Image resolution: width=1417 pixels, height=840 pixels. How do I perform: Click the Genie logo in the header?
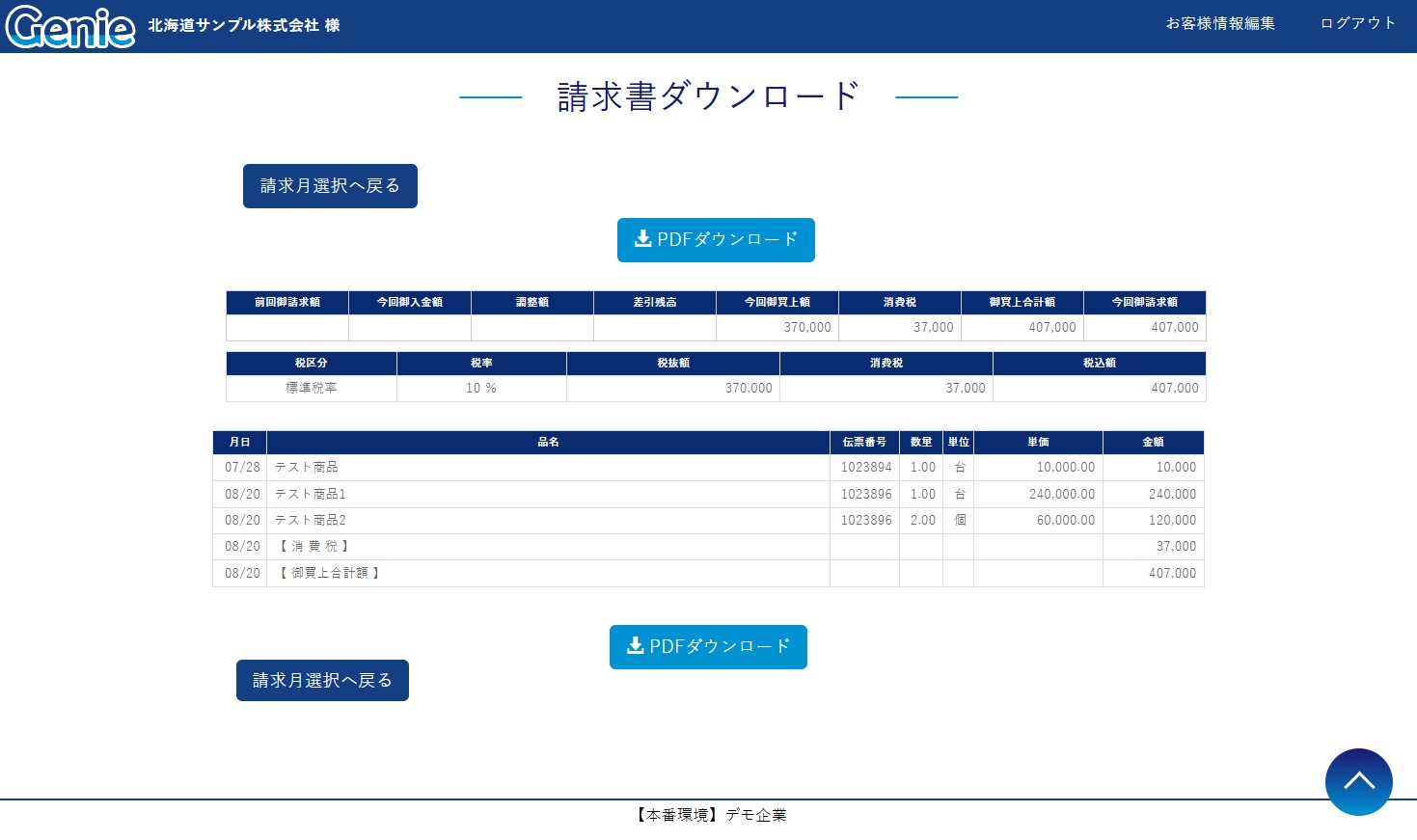point(70,26)
